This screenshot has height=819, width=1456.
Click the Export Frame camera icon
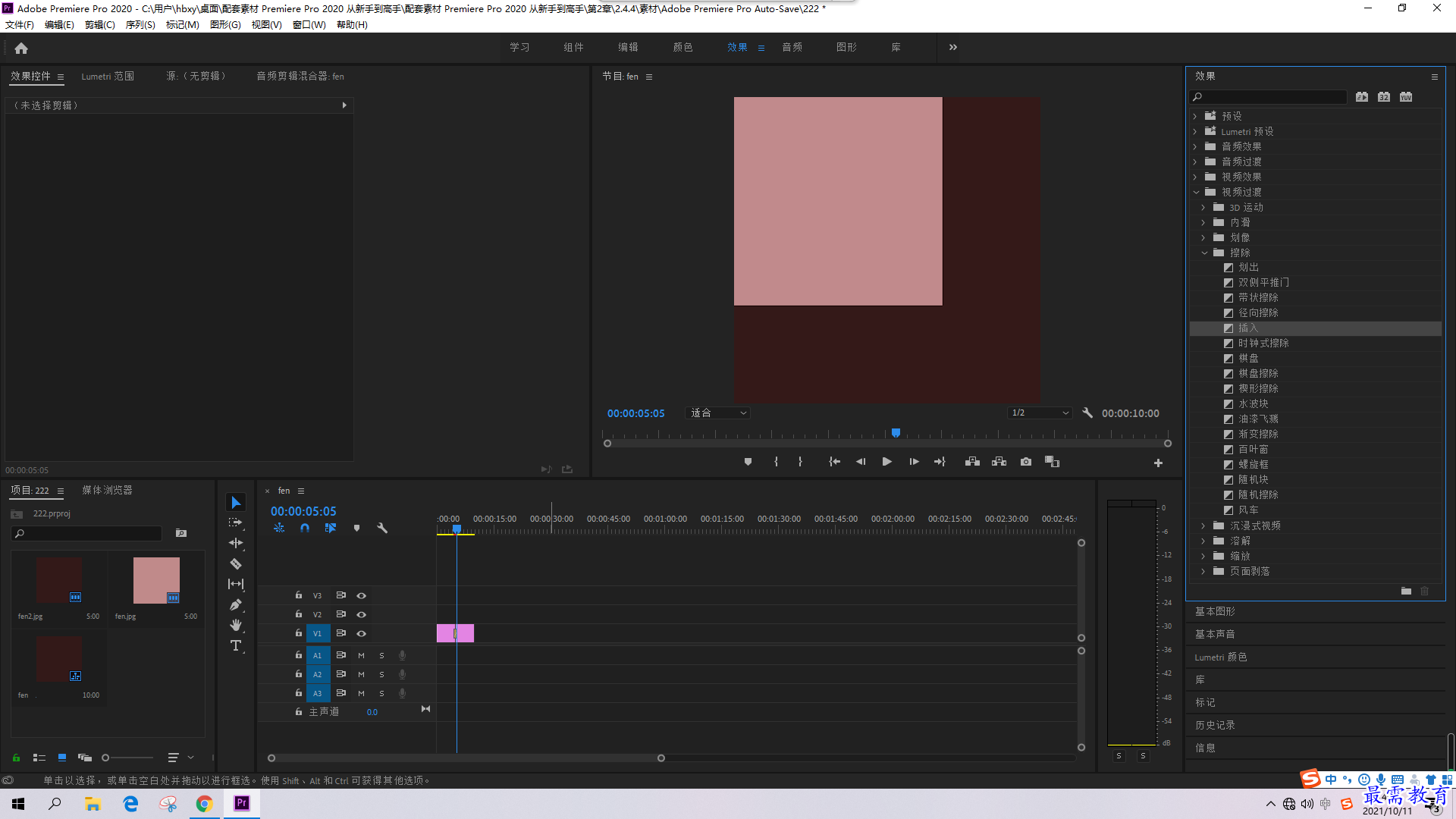coord(1026,462)
